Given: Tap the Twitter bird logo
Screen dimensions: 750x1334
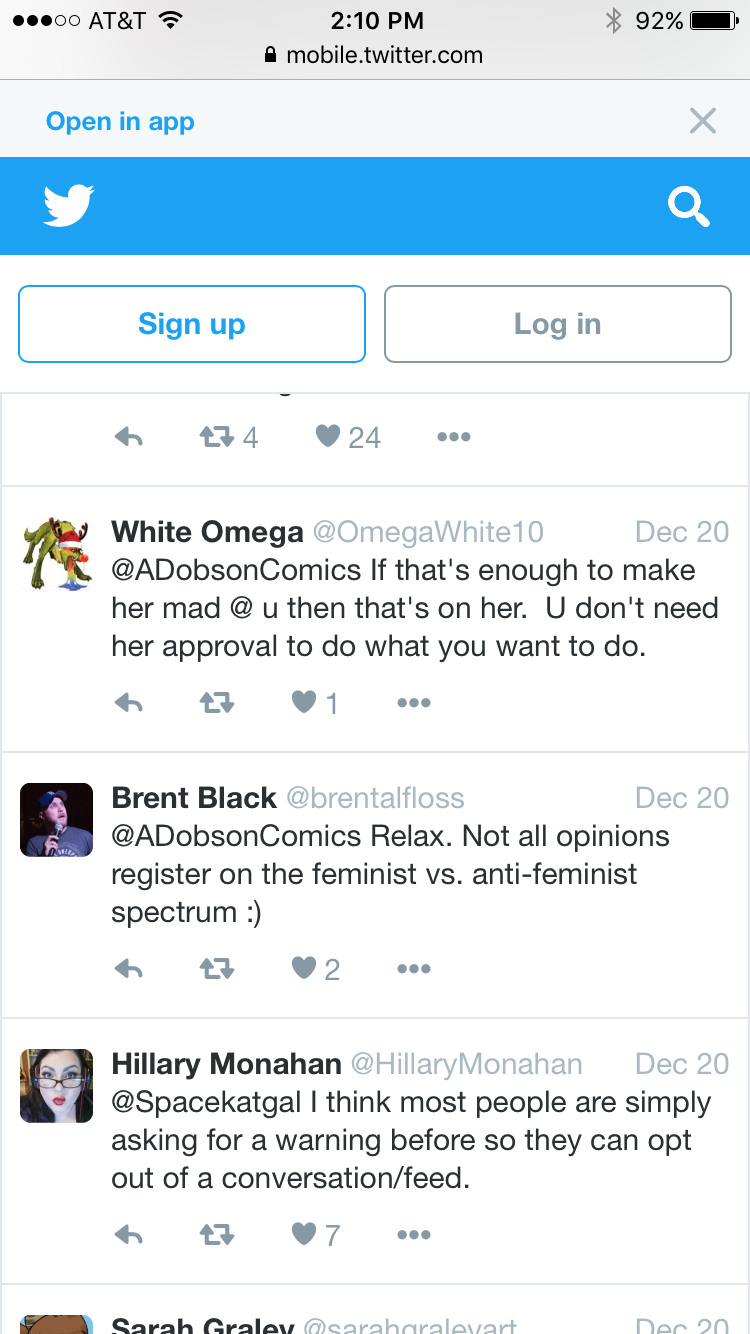Looking at the screenshot, I should tap(69, 206).
